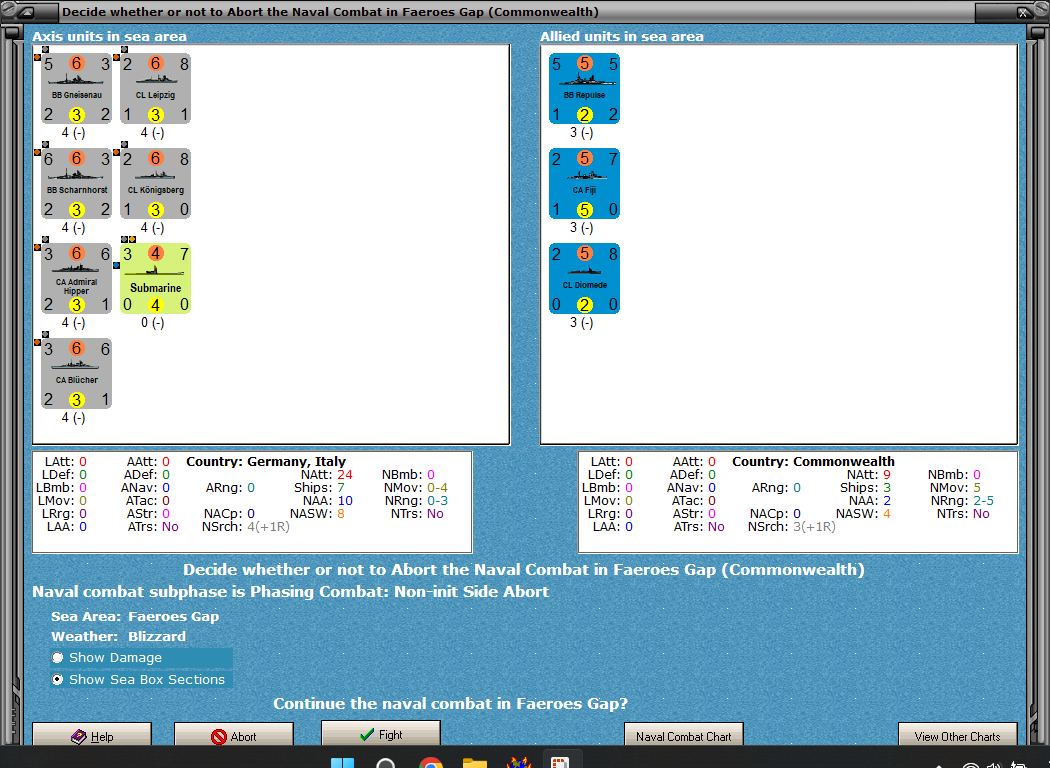
Task: Click the Axis 'NAtt: 24' value
Action: point(326,474)
